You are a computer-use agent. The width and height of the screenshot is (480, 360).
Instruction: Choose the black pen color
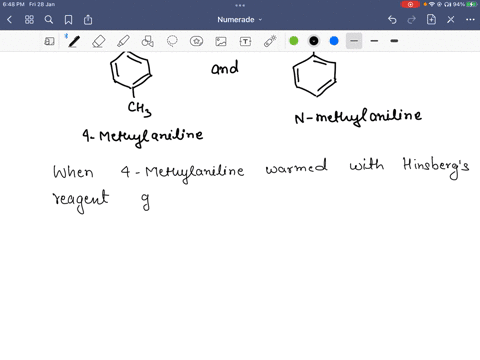coord(314,41)
